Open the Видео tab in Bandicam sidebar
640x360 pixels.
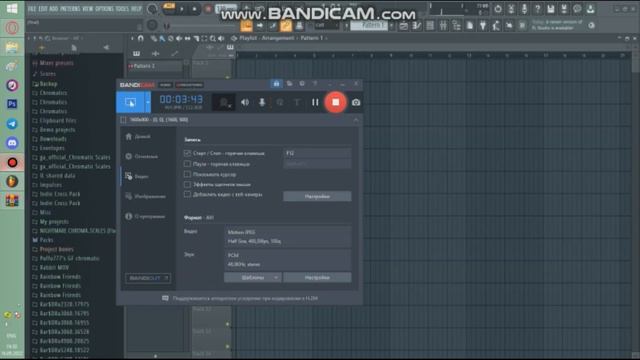(x=137, y=176)
